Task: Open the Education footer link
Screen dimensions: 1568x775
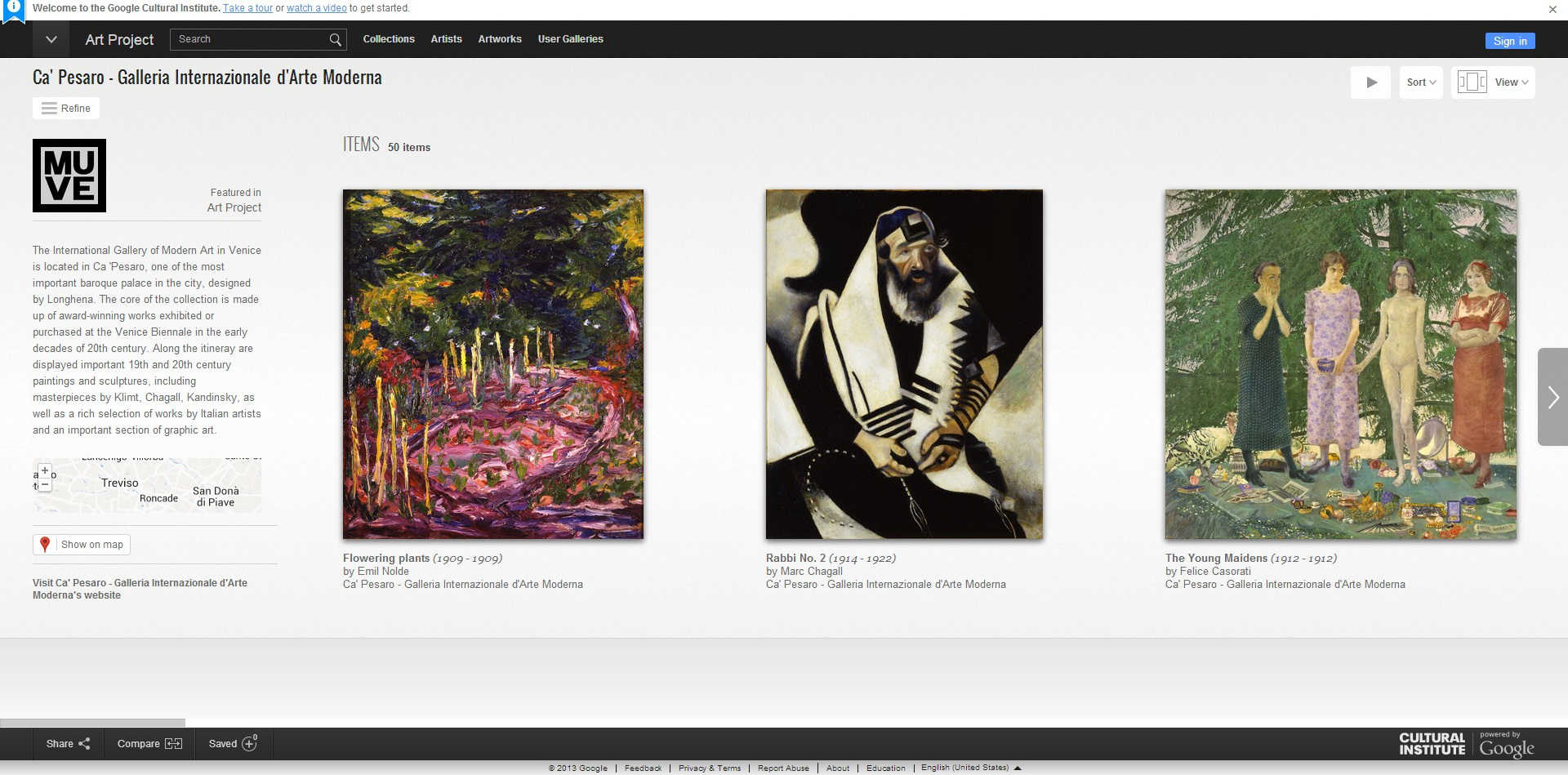Action: coord(886,768)
